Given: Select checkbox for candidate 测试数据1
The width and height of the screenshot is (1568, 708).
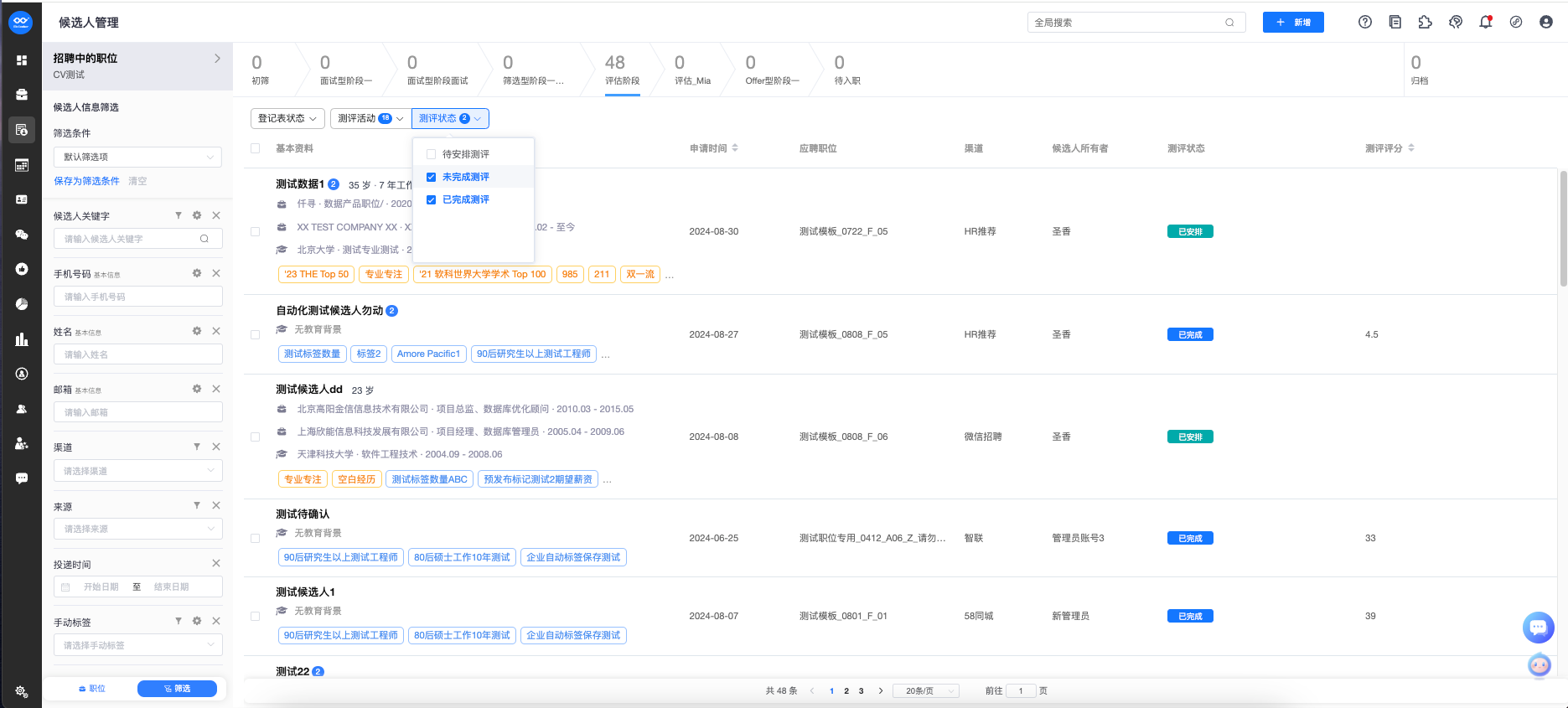Looking at the screenshot, I should click(255, 231).
